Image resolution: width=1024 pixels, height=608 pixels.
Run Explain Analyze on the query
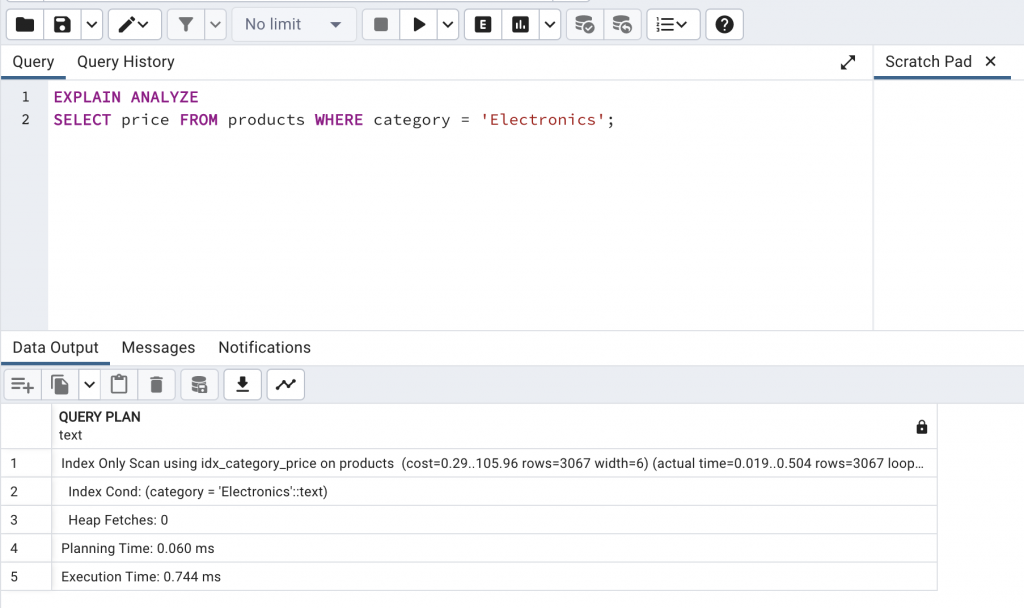pyautogui.click(x=520, y=24)
